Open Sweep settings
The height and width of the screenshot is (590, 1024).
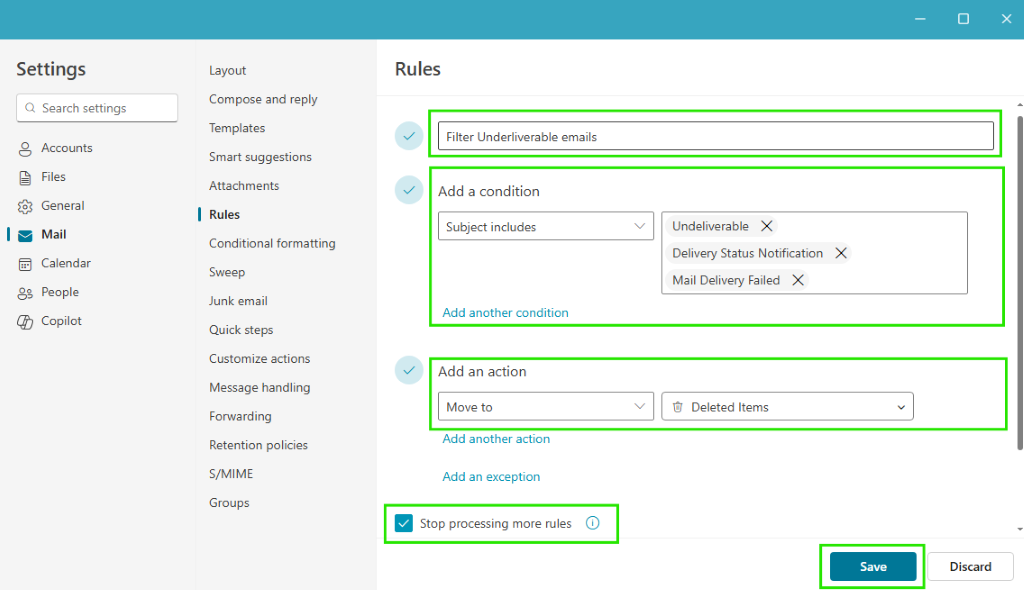point(227,272)
